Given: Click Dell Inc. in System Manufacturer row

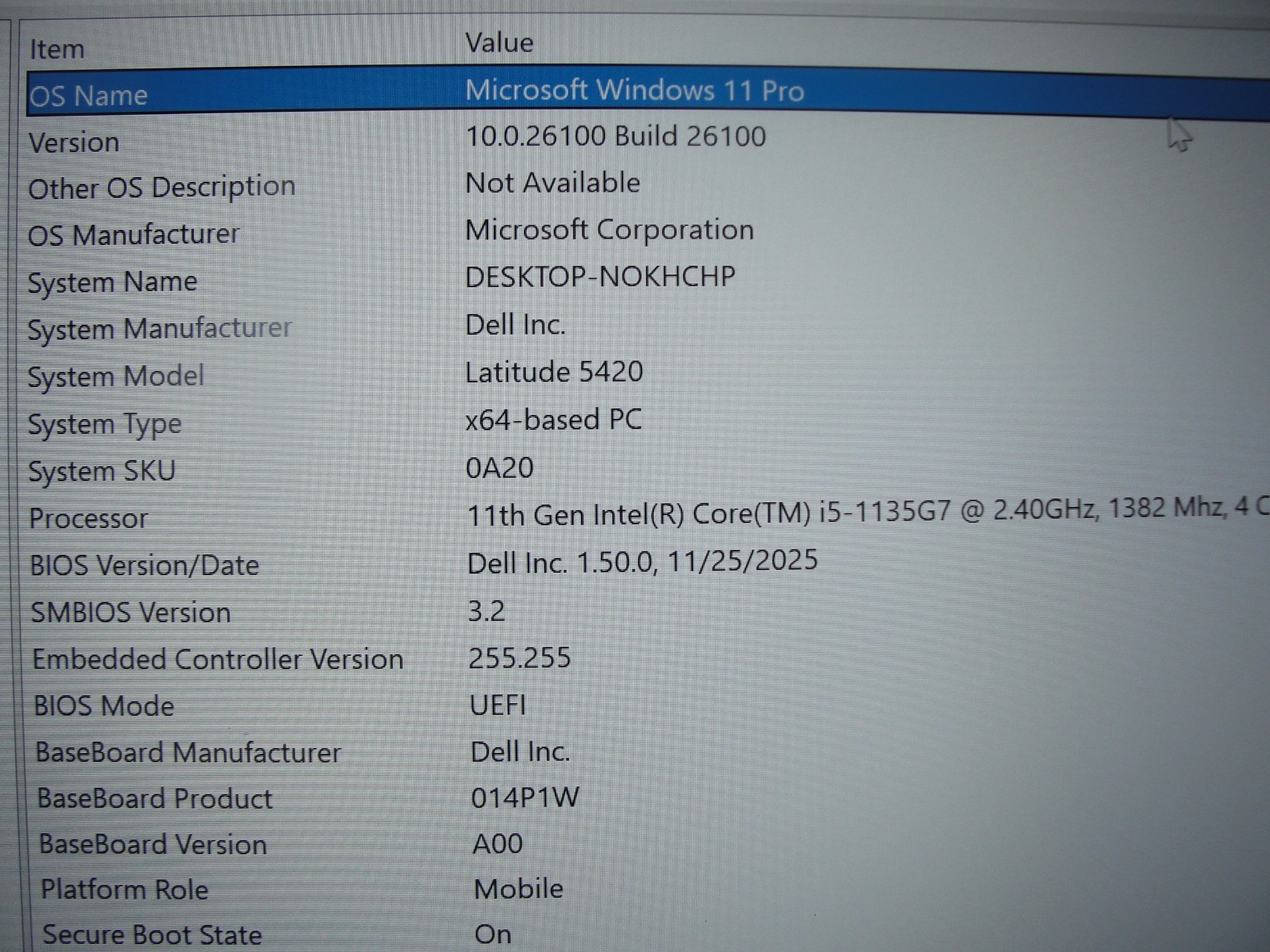Looking at the screenshot, I should coord(515,324).
